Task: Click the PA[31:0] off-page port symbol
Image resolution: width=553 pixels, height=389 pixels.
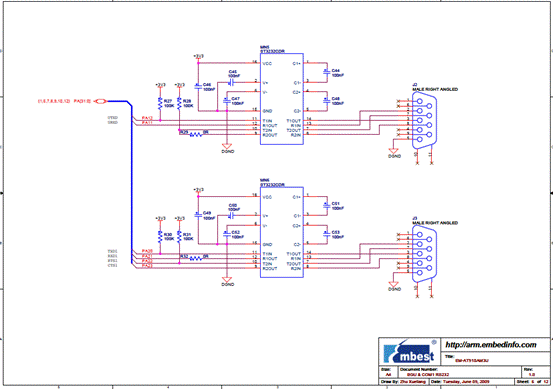Action: click(x=101, y=101)
